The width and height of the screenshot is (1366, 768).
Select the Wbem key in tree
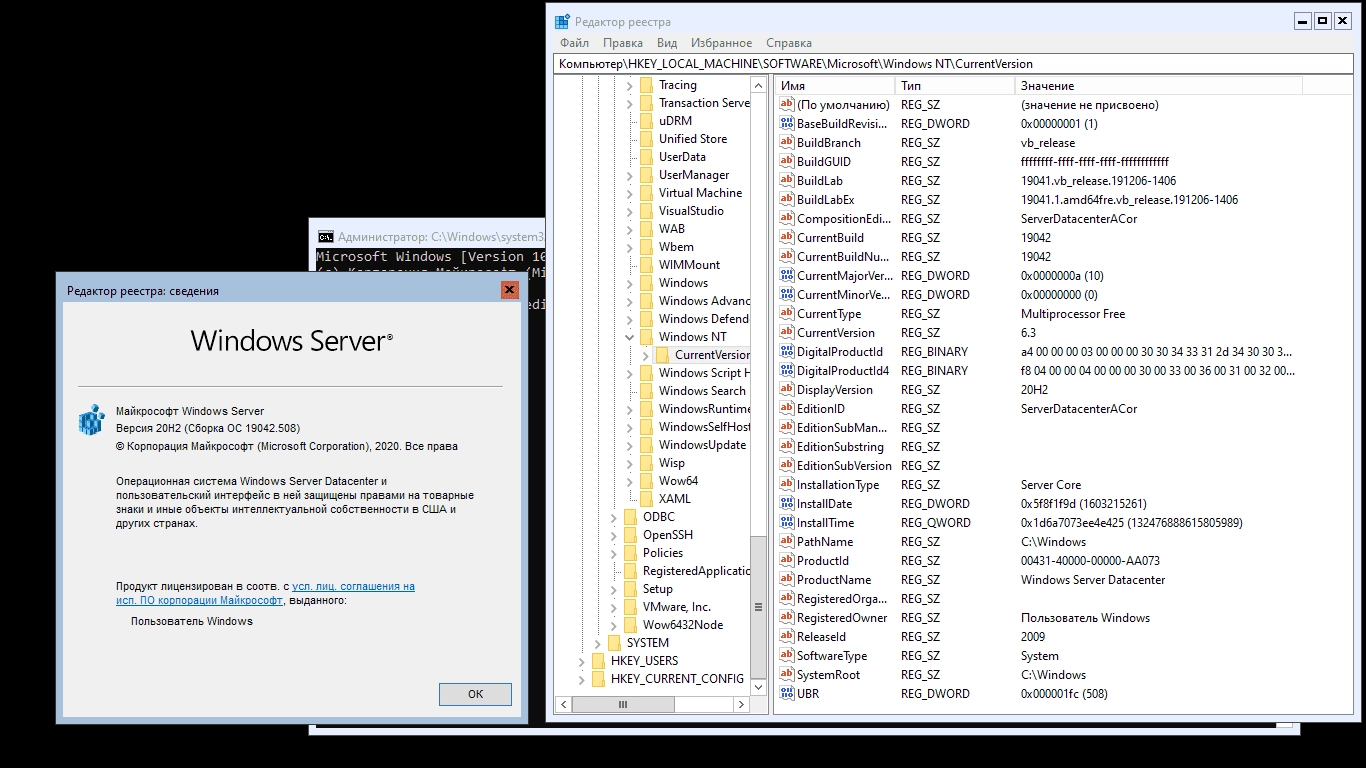[x=676, y=247]
